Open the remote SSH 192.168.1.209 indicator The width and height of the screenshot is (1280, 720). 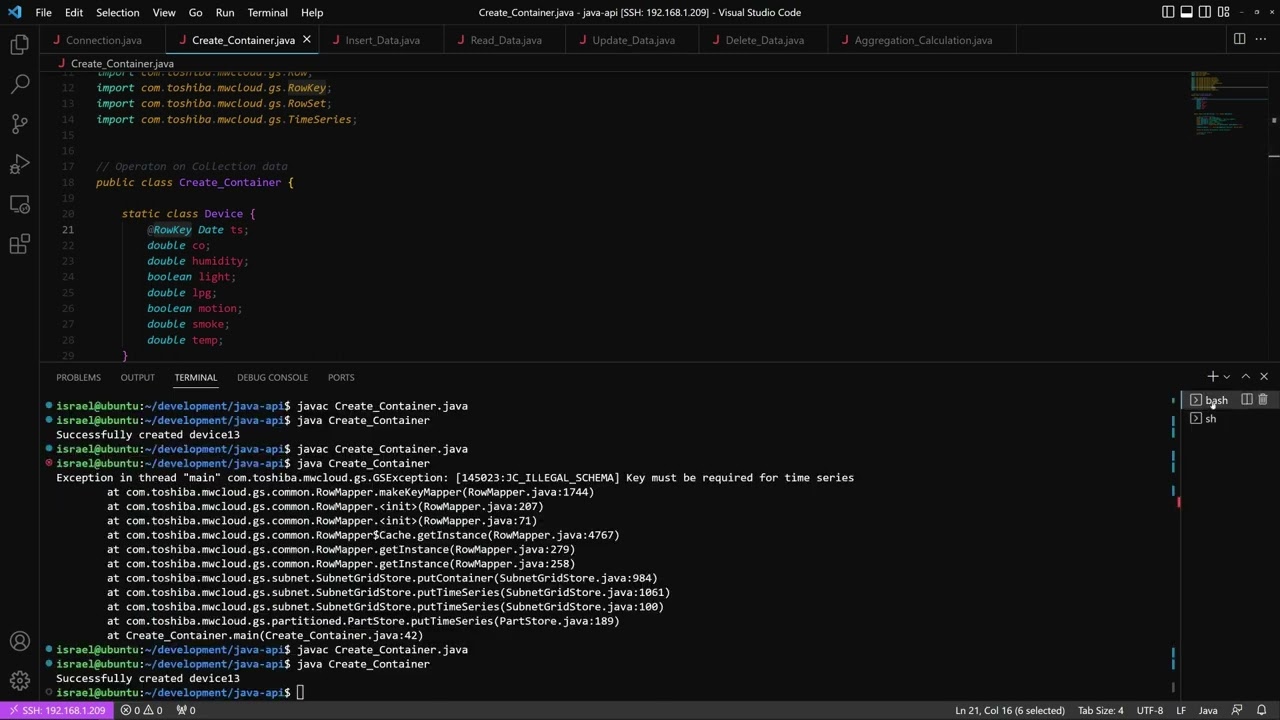pyautogui.click(x=57, y=710)
